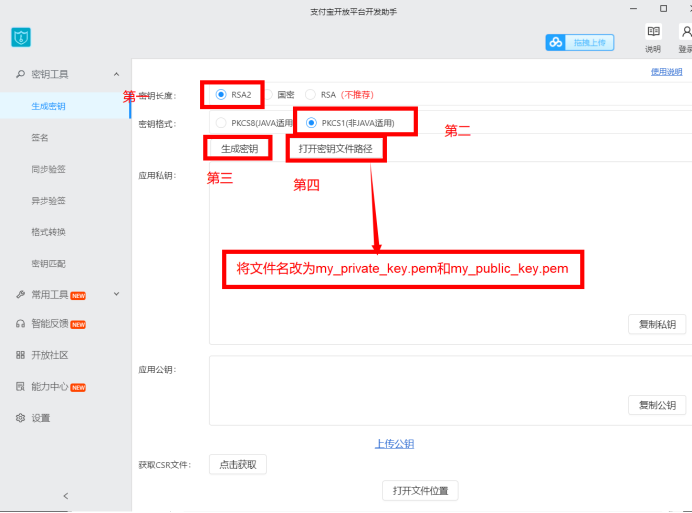This screenshot has width=692, height=513.
Task: Maximize the window
Action: click(x=663, y=8)
